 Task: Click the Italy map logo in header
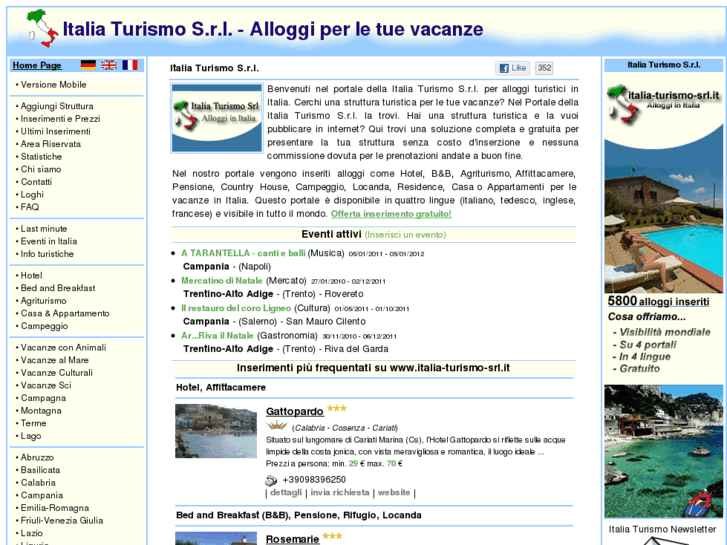click(43, 28)
